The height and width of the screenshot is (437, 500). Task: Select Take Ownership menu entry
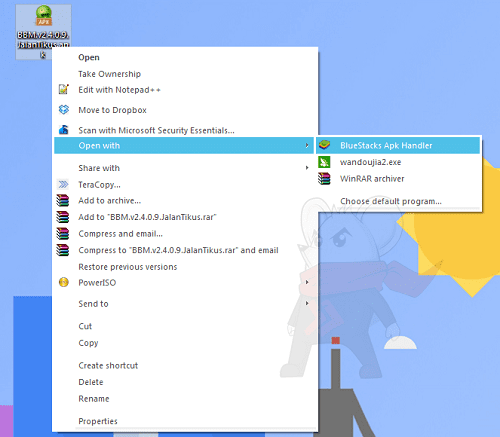point(184,74)
